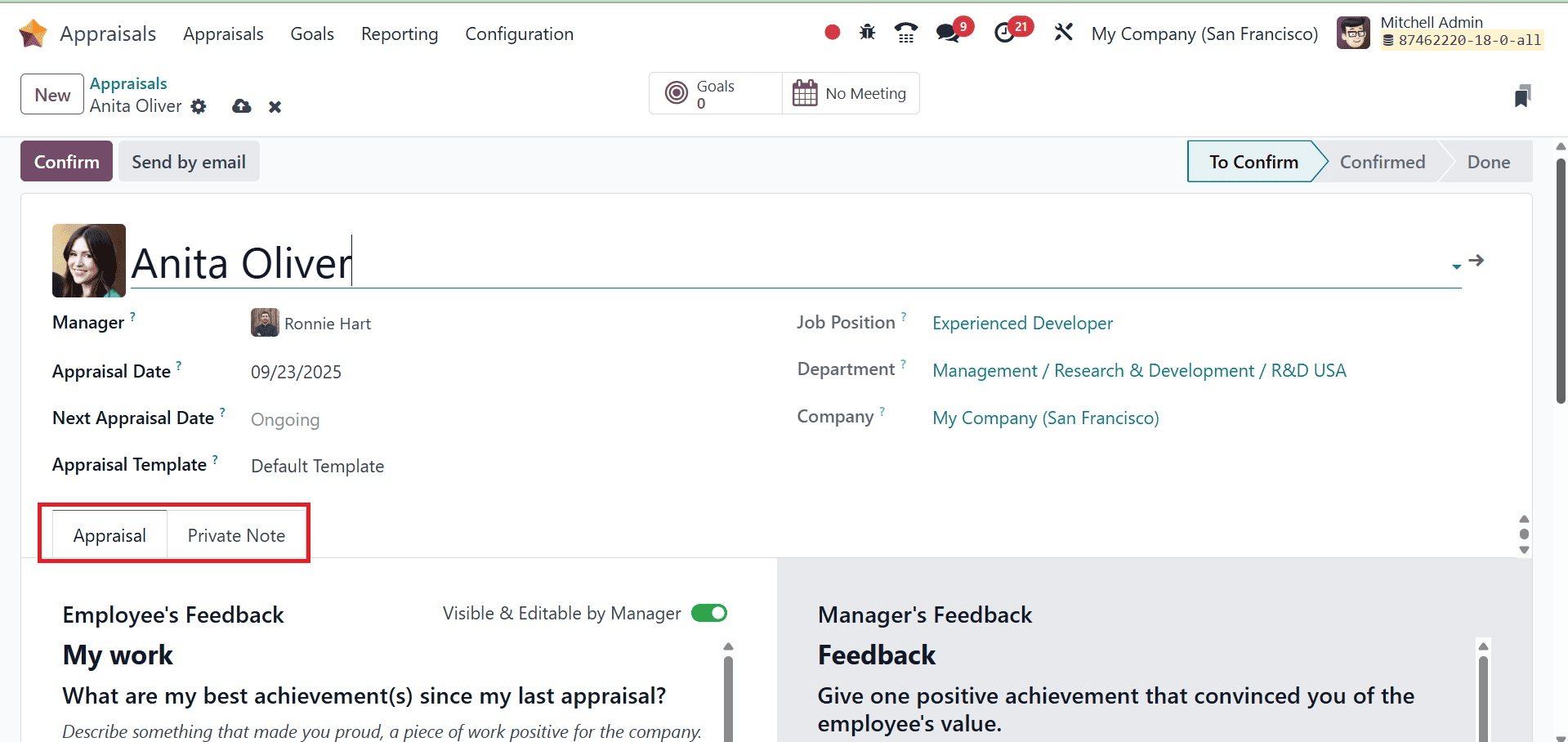Select the Confirmed status stage
This screenshot has width=1568, height=742.
point(1382,161)
